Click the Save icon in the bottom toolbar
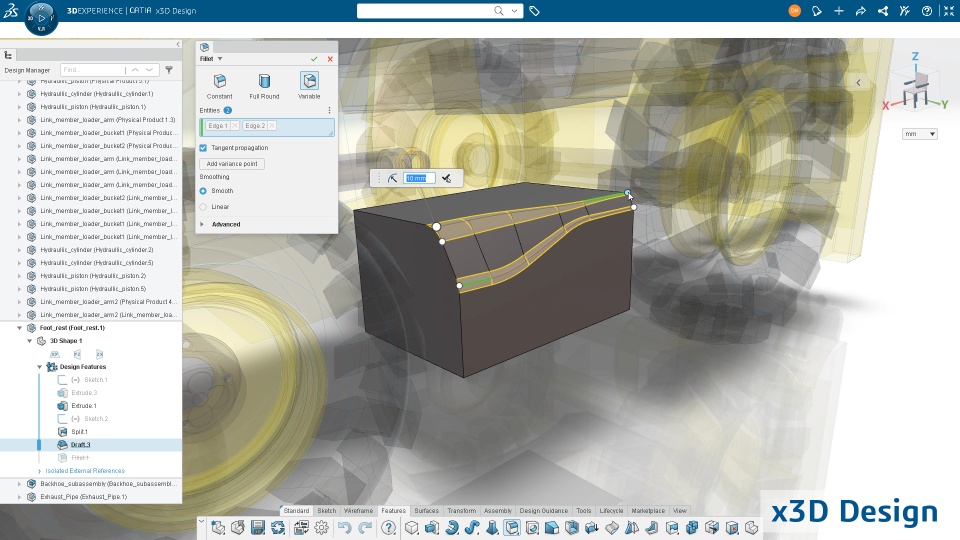Screen dimensions: 960x540 tap(258, 527)
